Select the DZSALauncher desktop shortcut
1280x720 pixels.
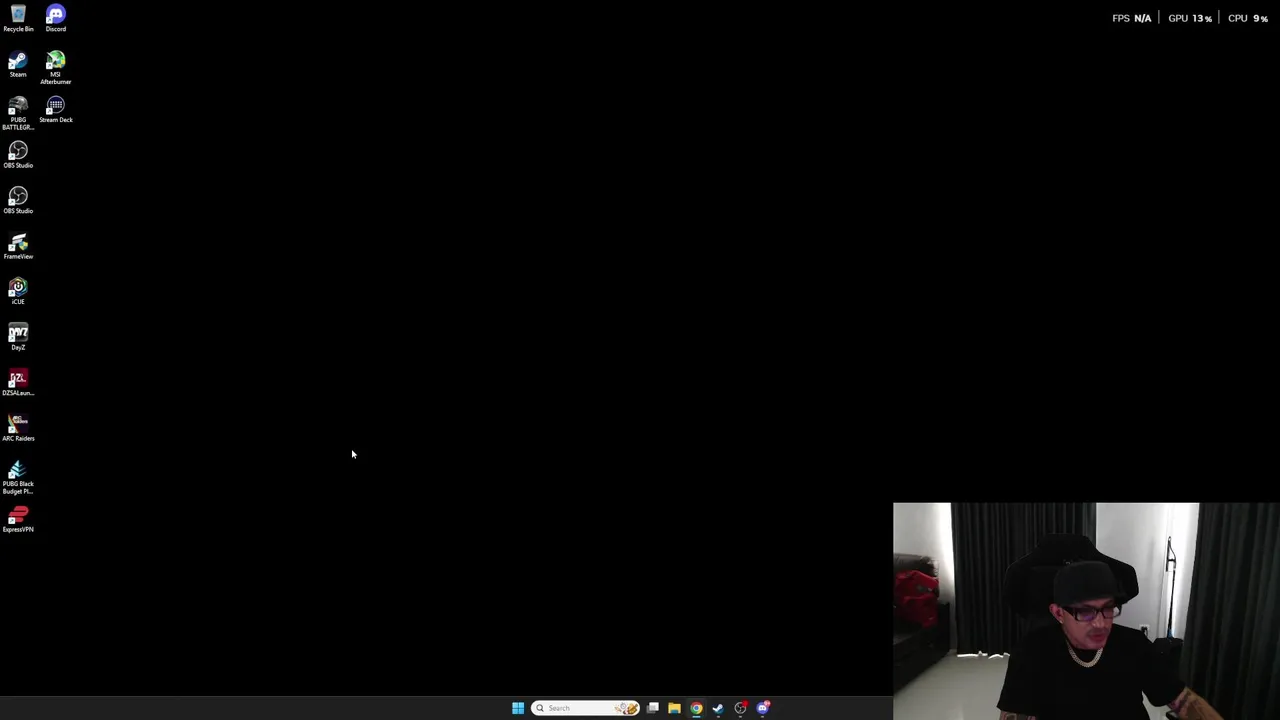tap(18, 383)
